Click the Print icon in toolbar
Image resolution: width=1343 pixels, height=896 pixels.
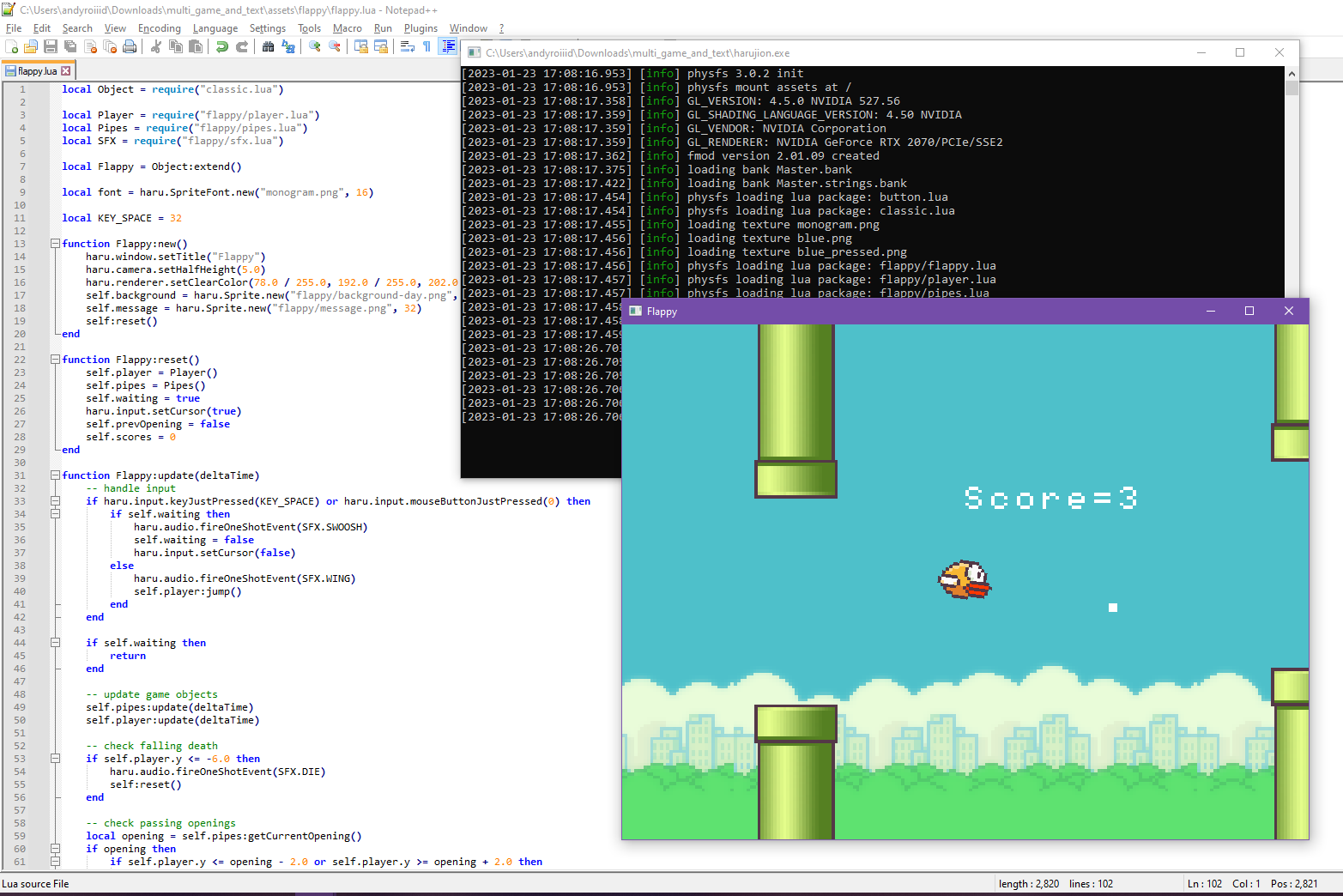click(130, 46)
